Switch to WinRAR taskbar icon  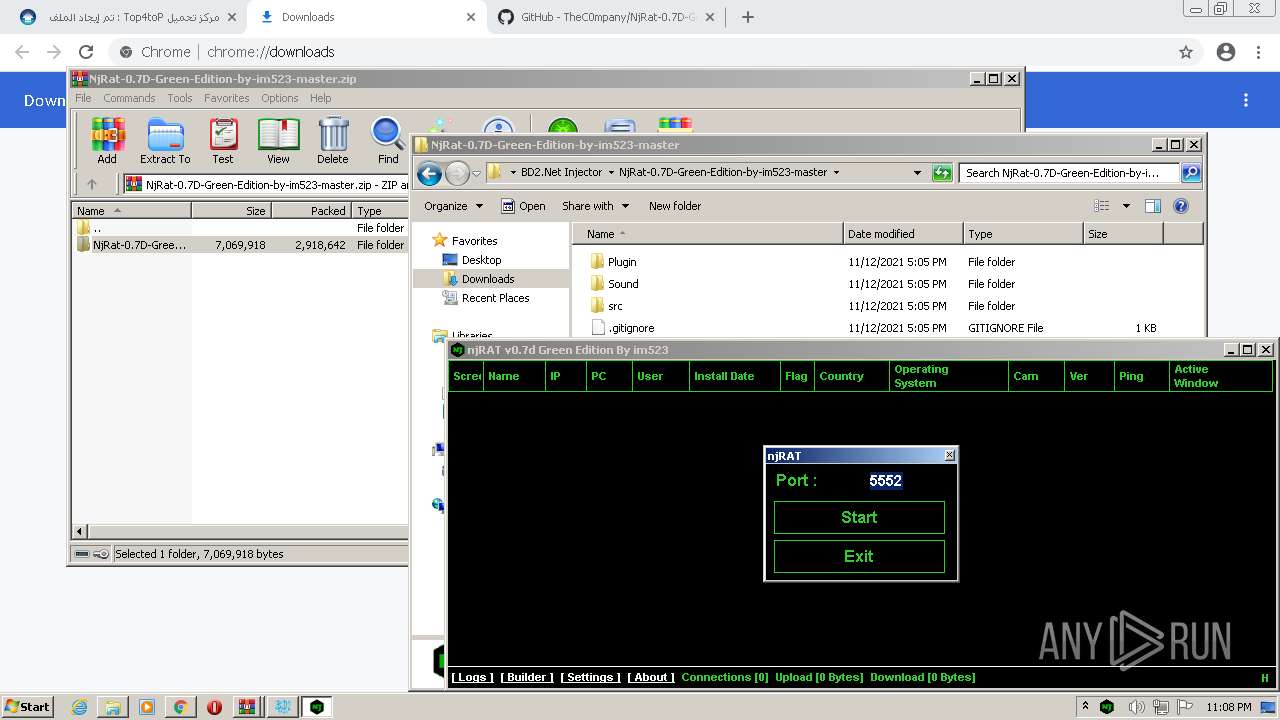pyautogui.click(x=247, y=707)
